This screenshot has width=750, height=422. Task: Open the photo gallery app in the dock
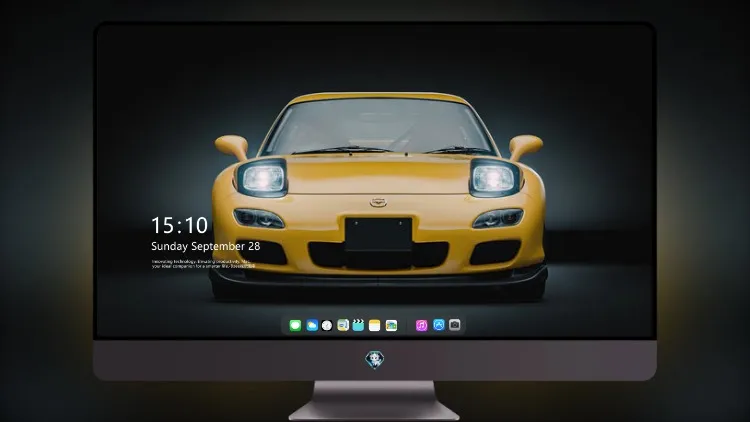click(x=391, y=325)
